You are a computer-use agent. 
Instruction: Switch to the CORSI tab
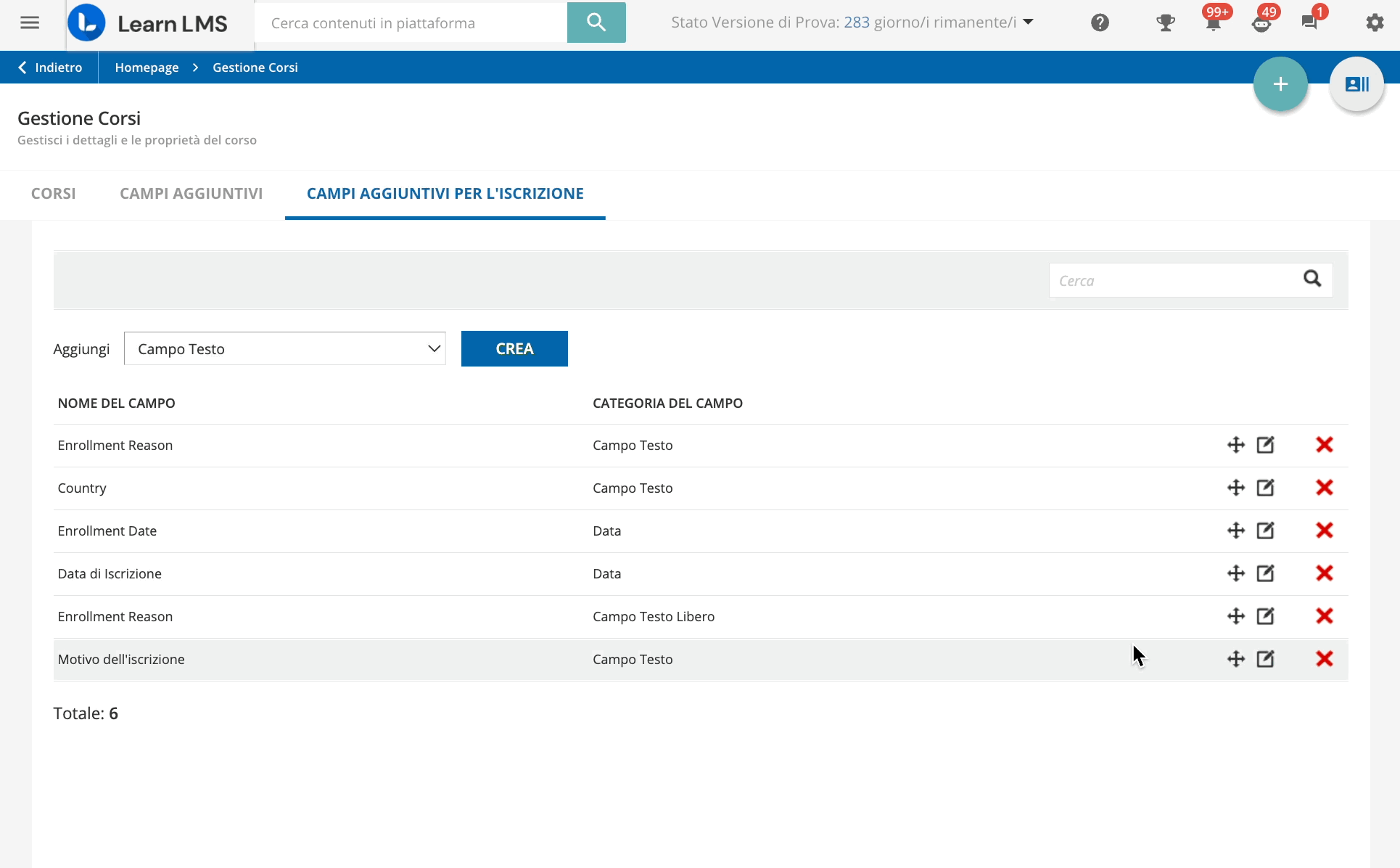(x=52, y=194)
